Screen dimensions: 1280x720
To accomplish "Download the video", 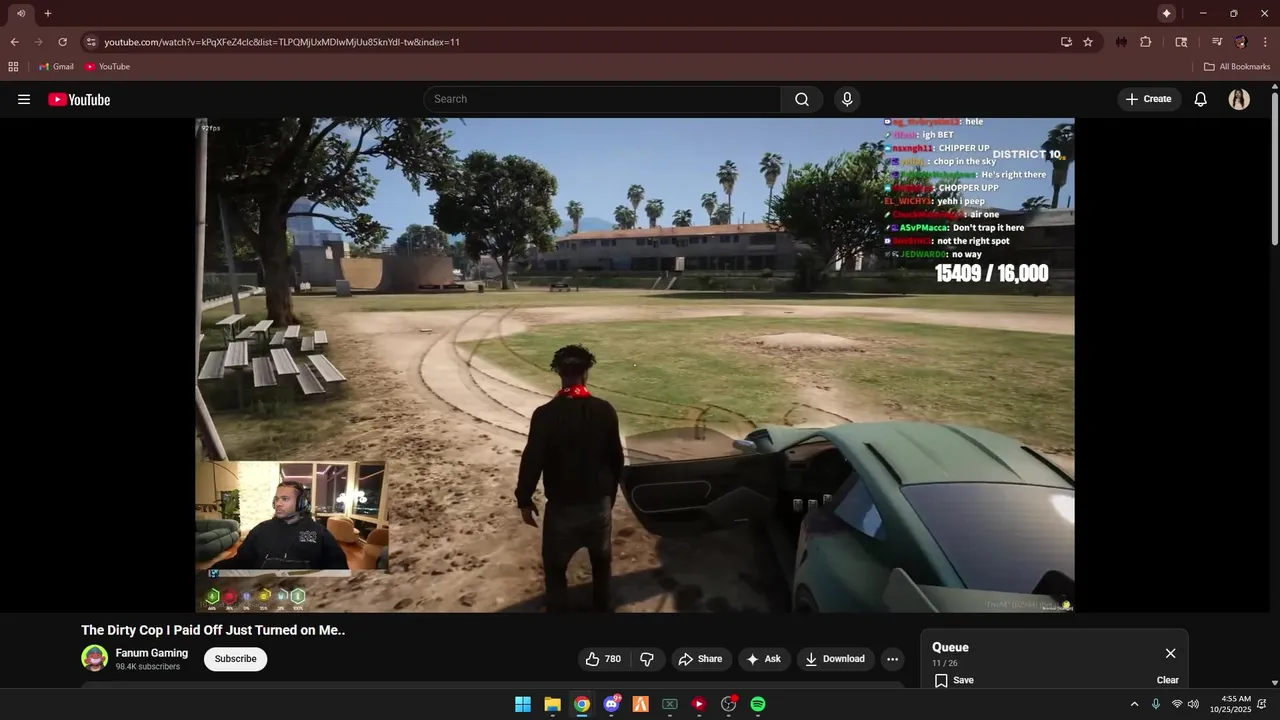I will 835,659.
